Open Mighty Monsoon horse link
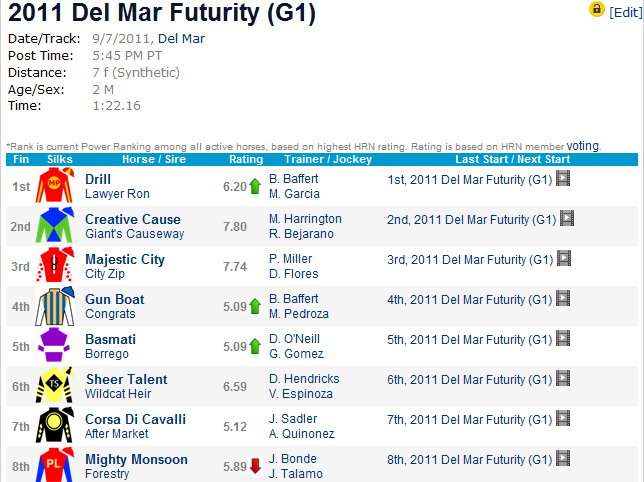This screenshot has width=644, height=482. point(136,459)
